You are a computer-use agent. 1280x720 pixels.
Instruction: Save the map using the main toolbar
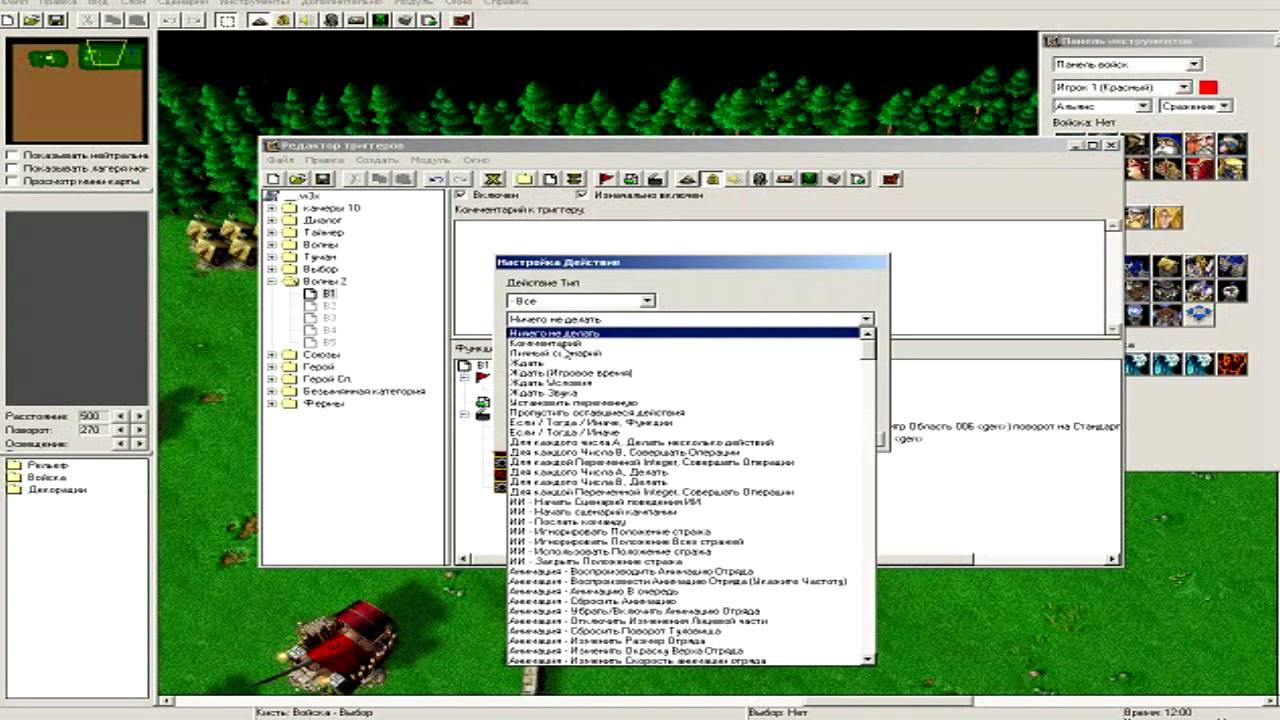[x=56, y=20]
